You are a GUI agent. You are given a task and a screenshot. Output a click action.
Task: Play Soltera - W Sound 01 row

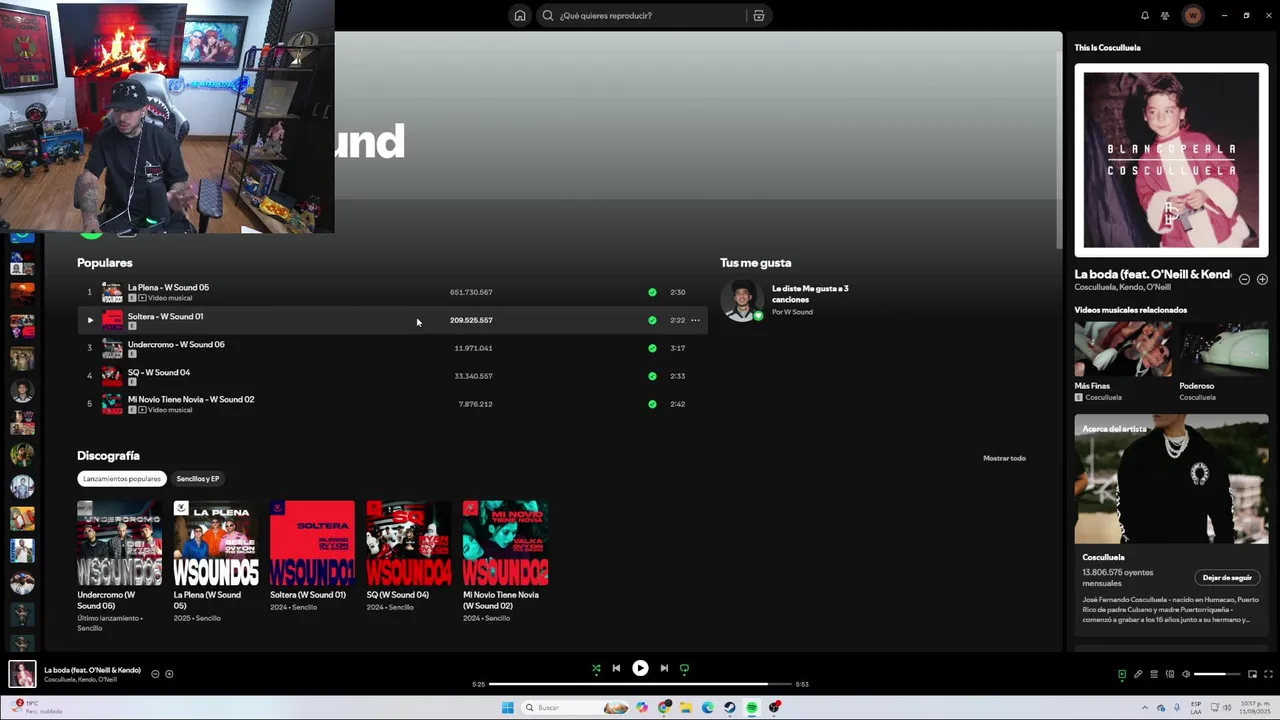coord(89,320)
